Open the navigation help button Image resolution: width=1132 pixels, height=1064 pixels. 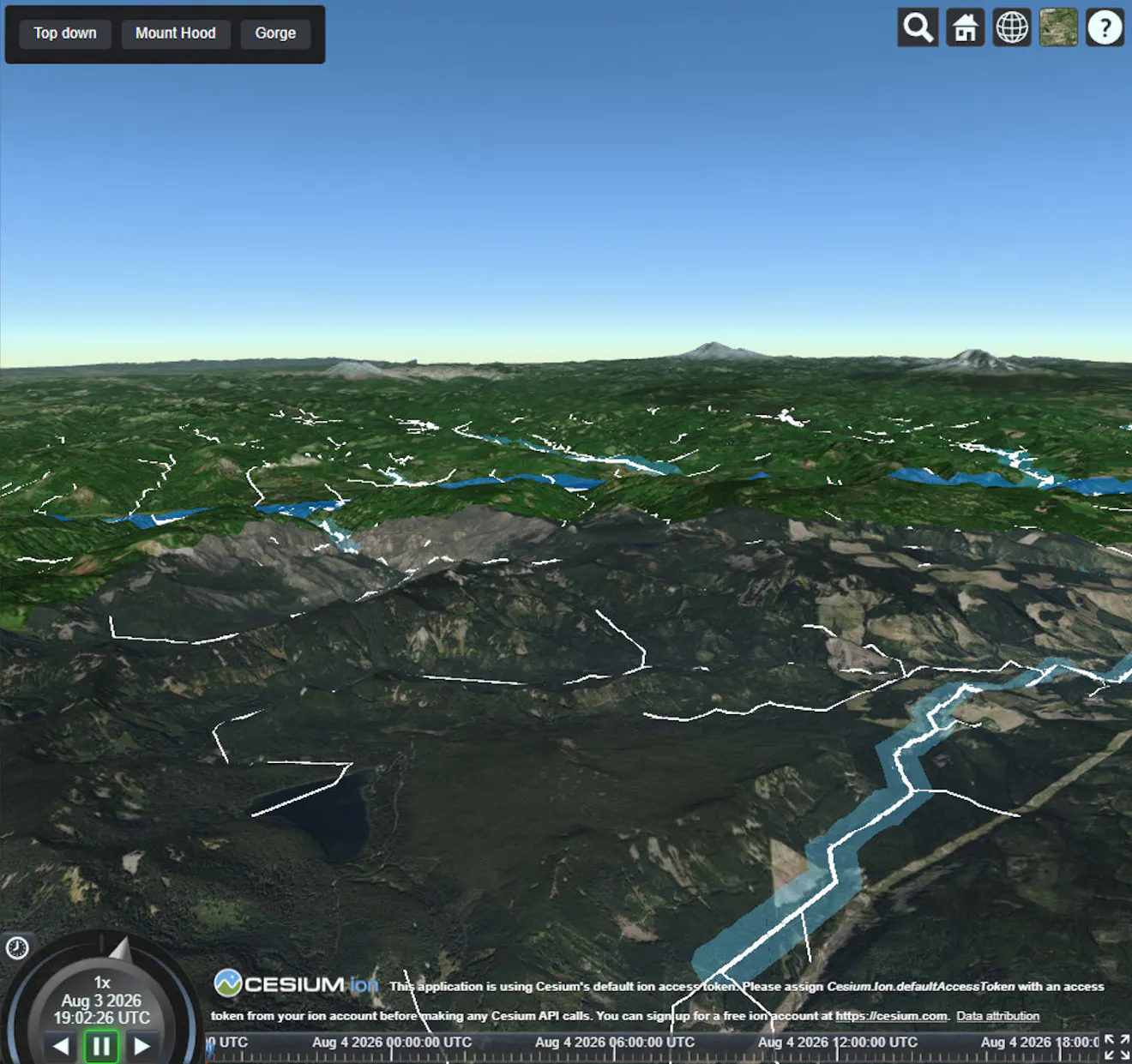[1105, 27]
